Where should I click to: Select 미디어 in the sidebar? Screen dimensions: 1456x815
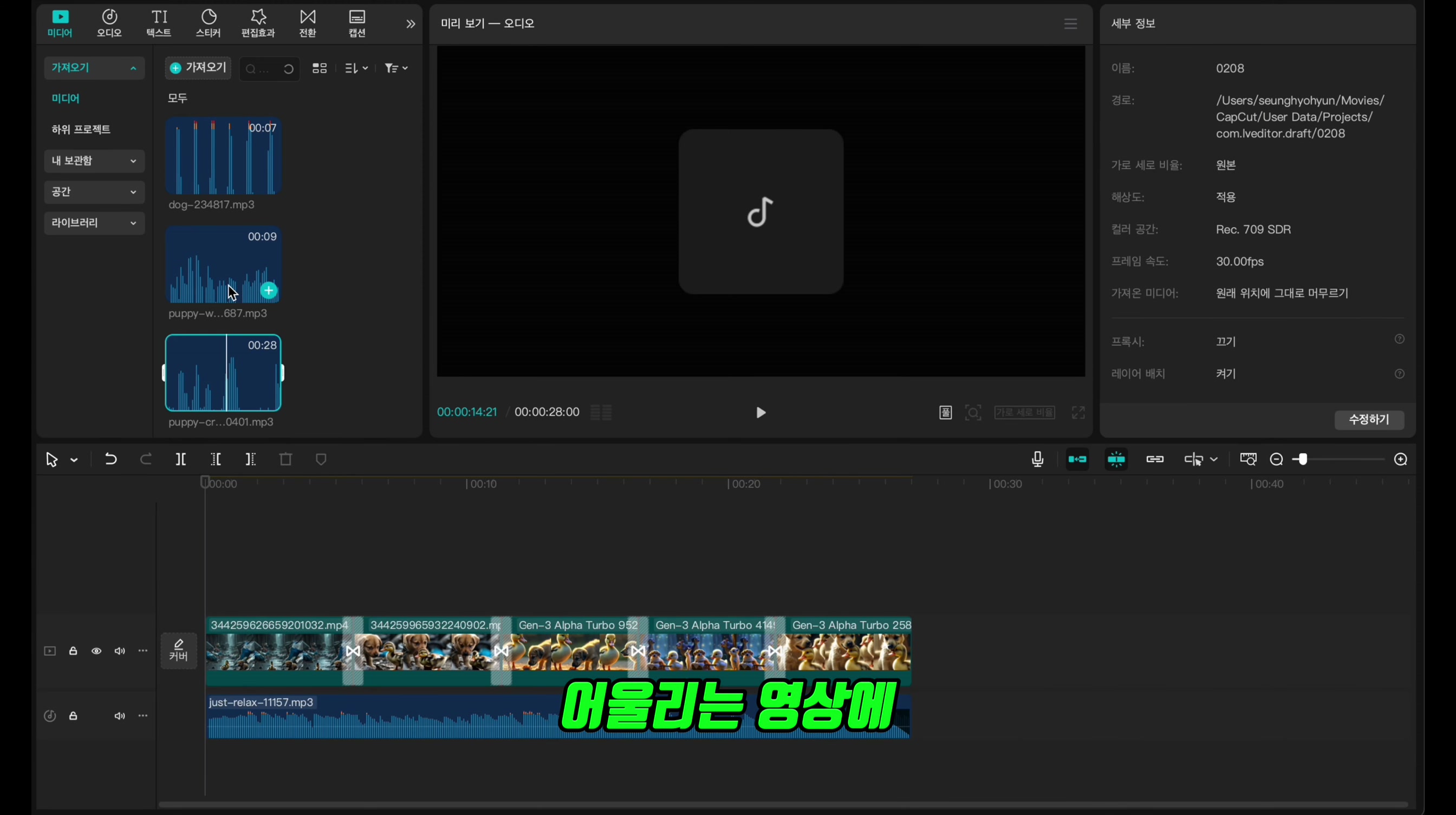pos(66,99)
